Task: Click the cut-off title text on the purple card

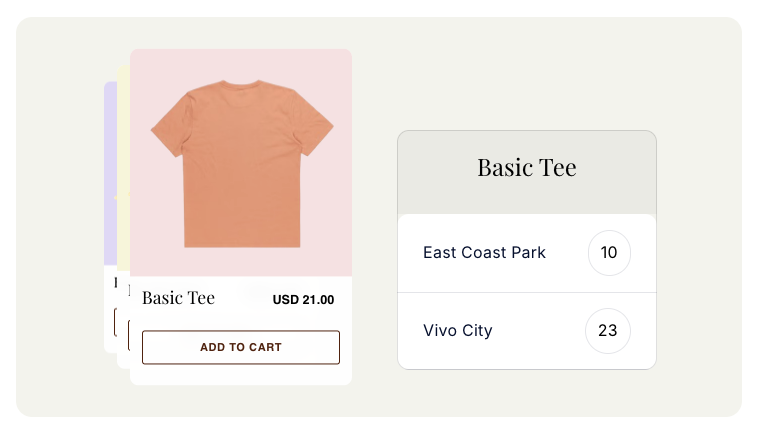Action: pyautogui.click(x=115, y=284)
